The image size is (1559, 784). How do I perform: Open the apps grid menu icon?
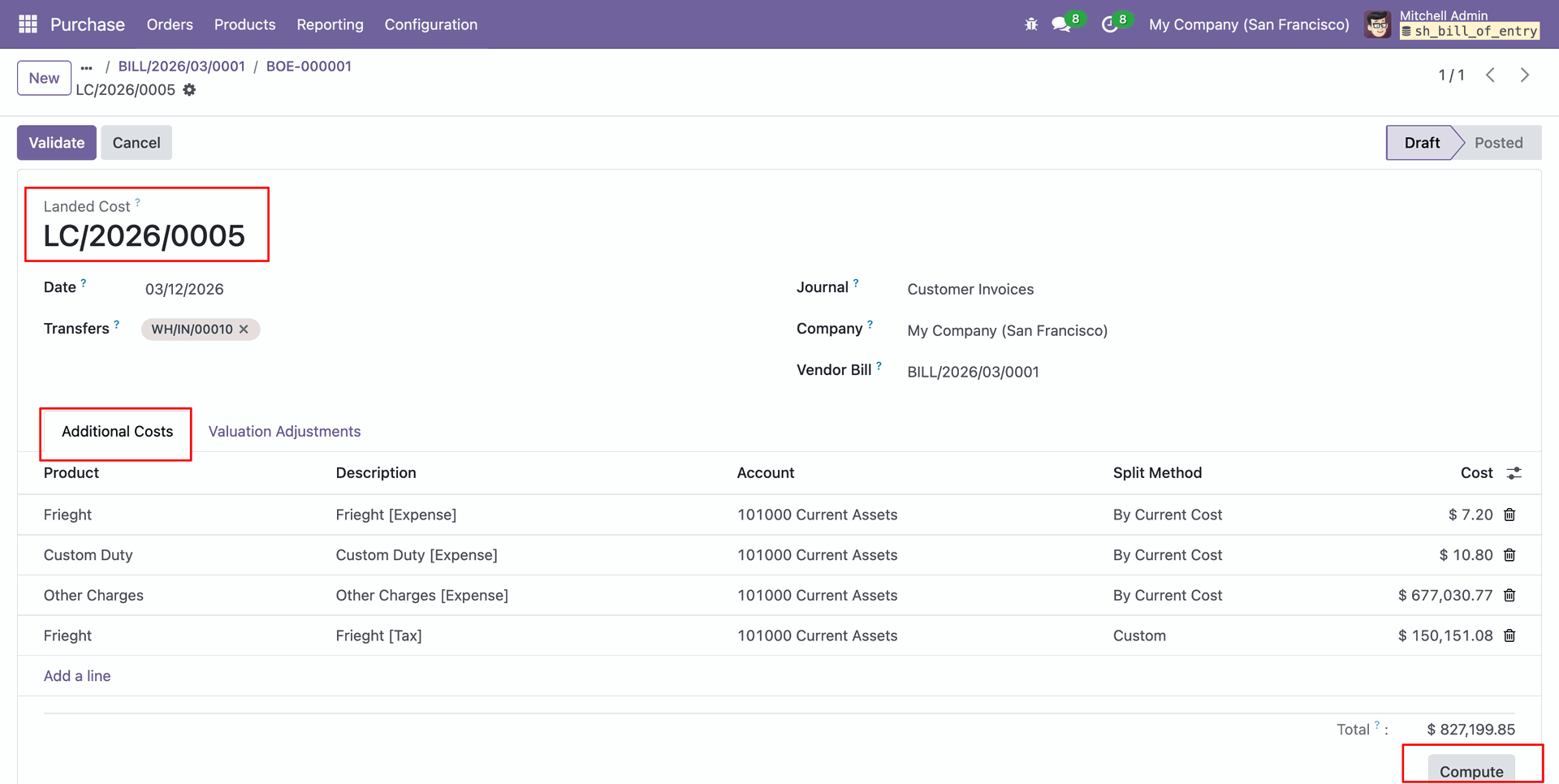tap(28, 24)
